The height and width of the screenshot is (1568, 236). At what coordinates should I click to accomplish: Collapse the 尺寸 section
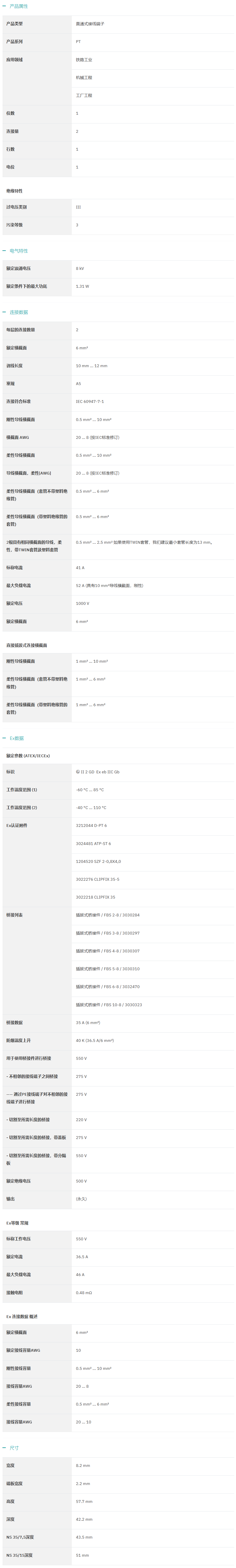(x=11, y=1448)
